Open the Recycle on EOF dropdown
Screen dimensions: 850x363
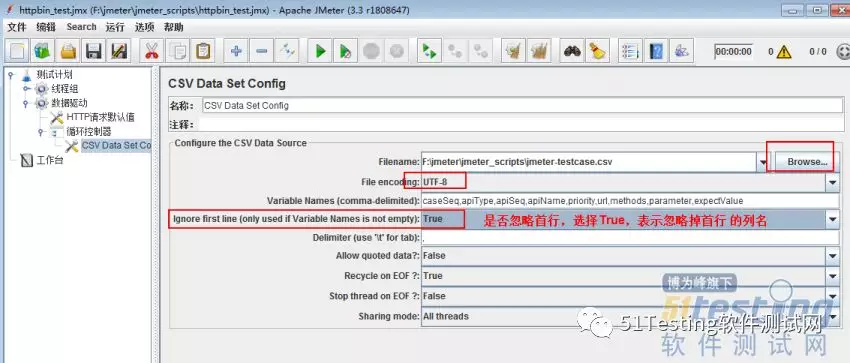(x=833, y=276)
